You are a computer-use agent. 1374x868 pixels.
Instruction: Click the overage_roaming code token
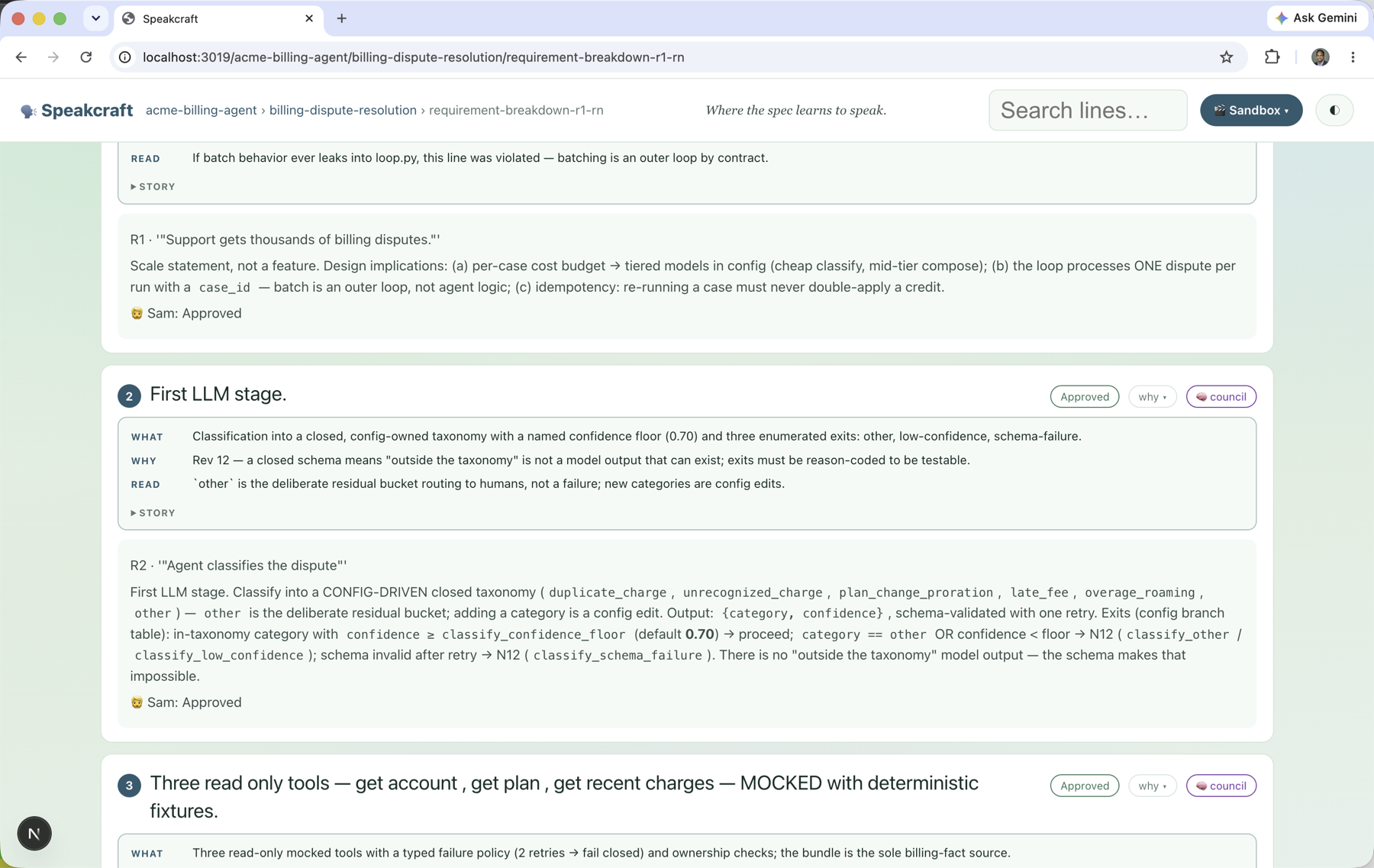(1140, 593)
